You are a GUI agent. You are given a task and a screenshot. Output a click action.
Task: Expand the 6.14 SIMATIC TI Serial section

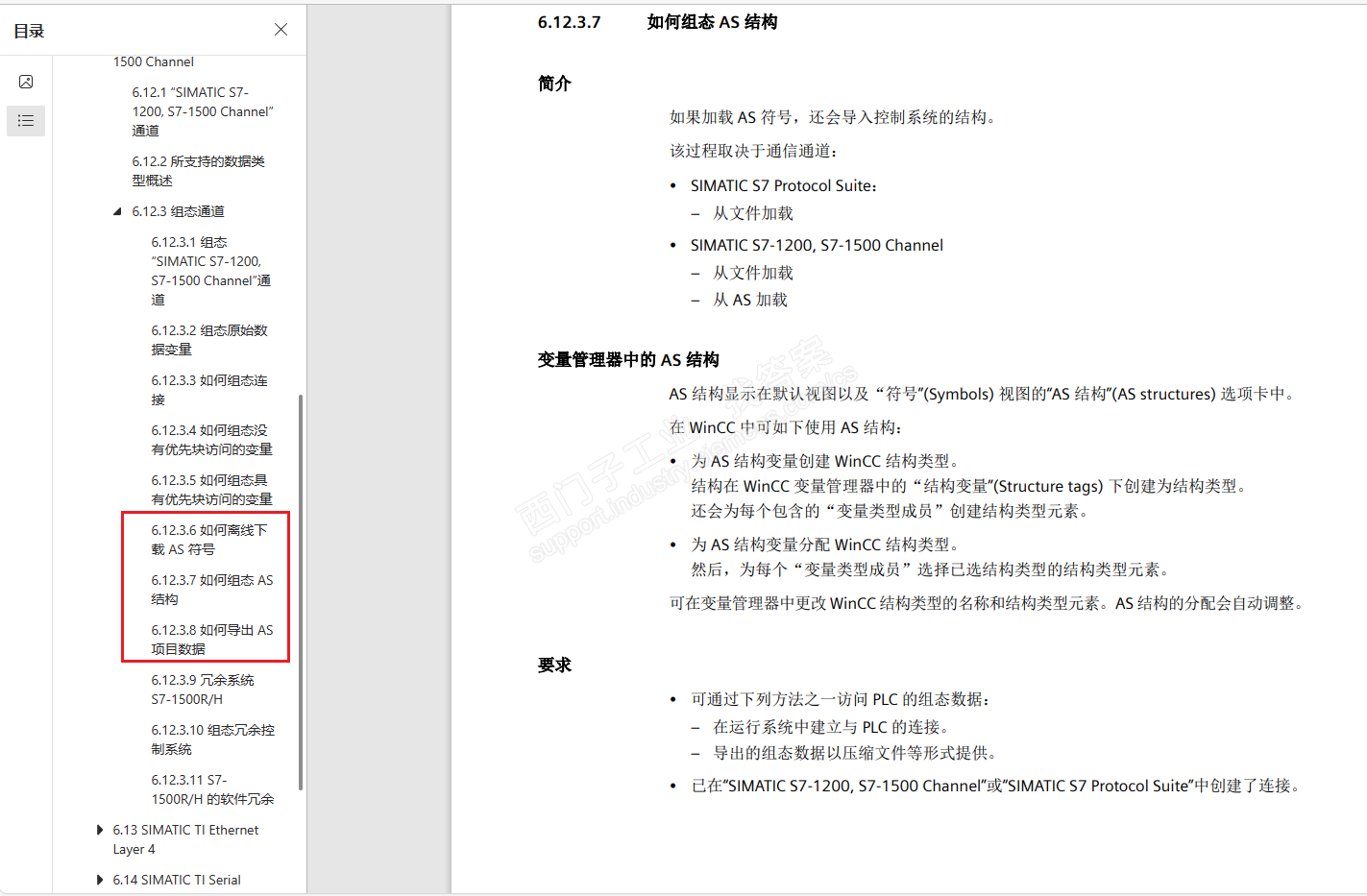click(99, 880)
